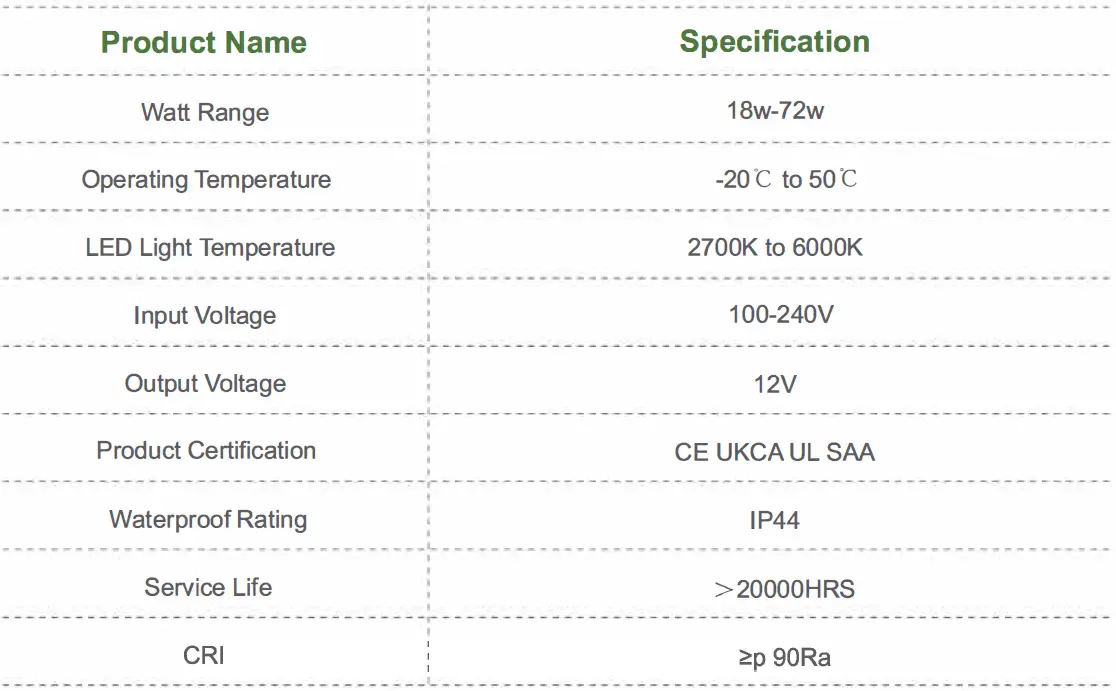Select the Service Life label
This screenshot has height=691, width=1116.
208,587
